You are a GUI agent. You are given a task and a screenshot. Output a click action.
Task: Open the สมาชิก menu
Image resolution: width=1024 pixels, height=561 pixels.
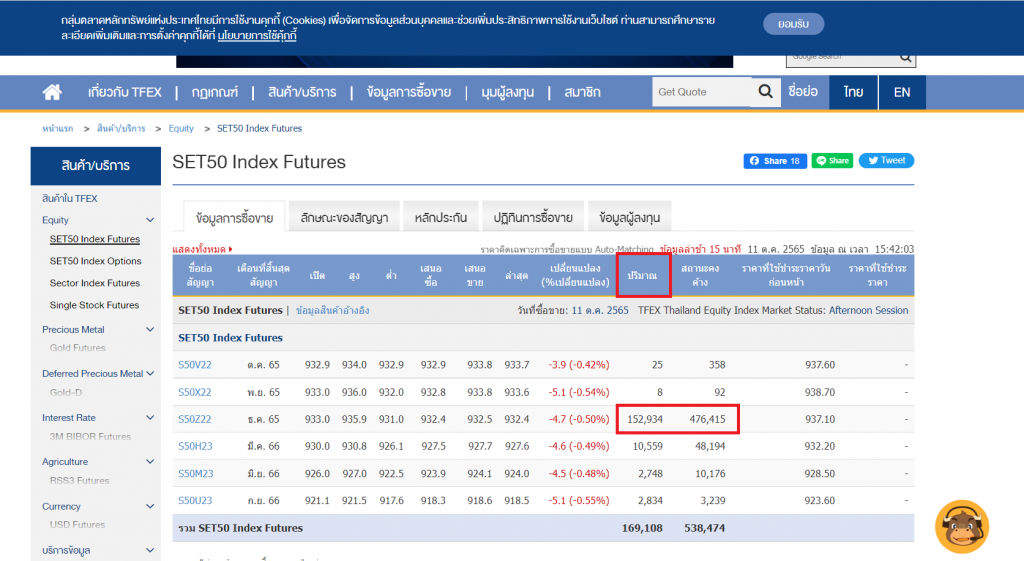coord(582,92)
